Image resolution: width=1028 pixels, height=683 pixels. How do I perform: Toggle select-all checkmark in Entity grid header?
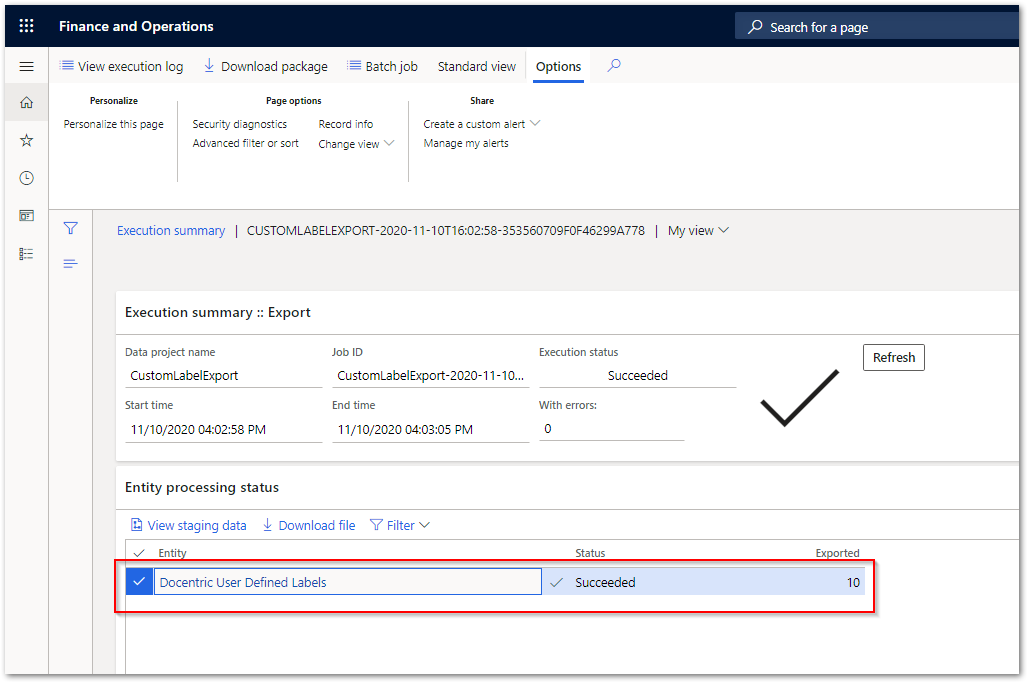click(x=138, y=553)
